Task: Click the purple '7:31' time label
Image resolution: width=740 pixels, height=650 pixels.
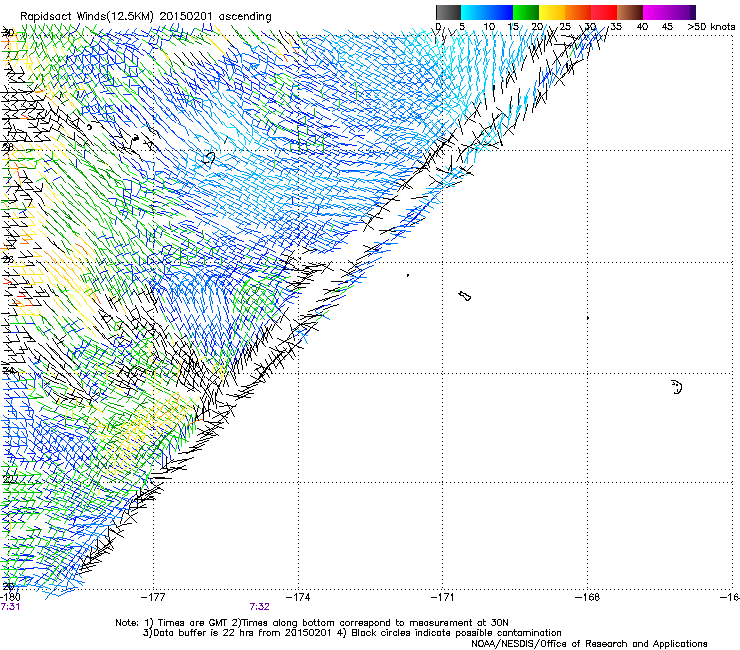Action: pos(10,607)
